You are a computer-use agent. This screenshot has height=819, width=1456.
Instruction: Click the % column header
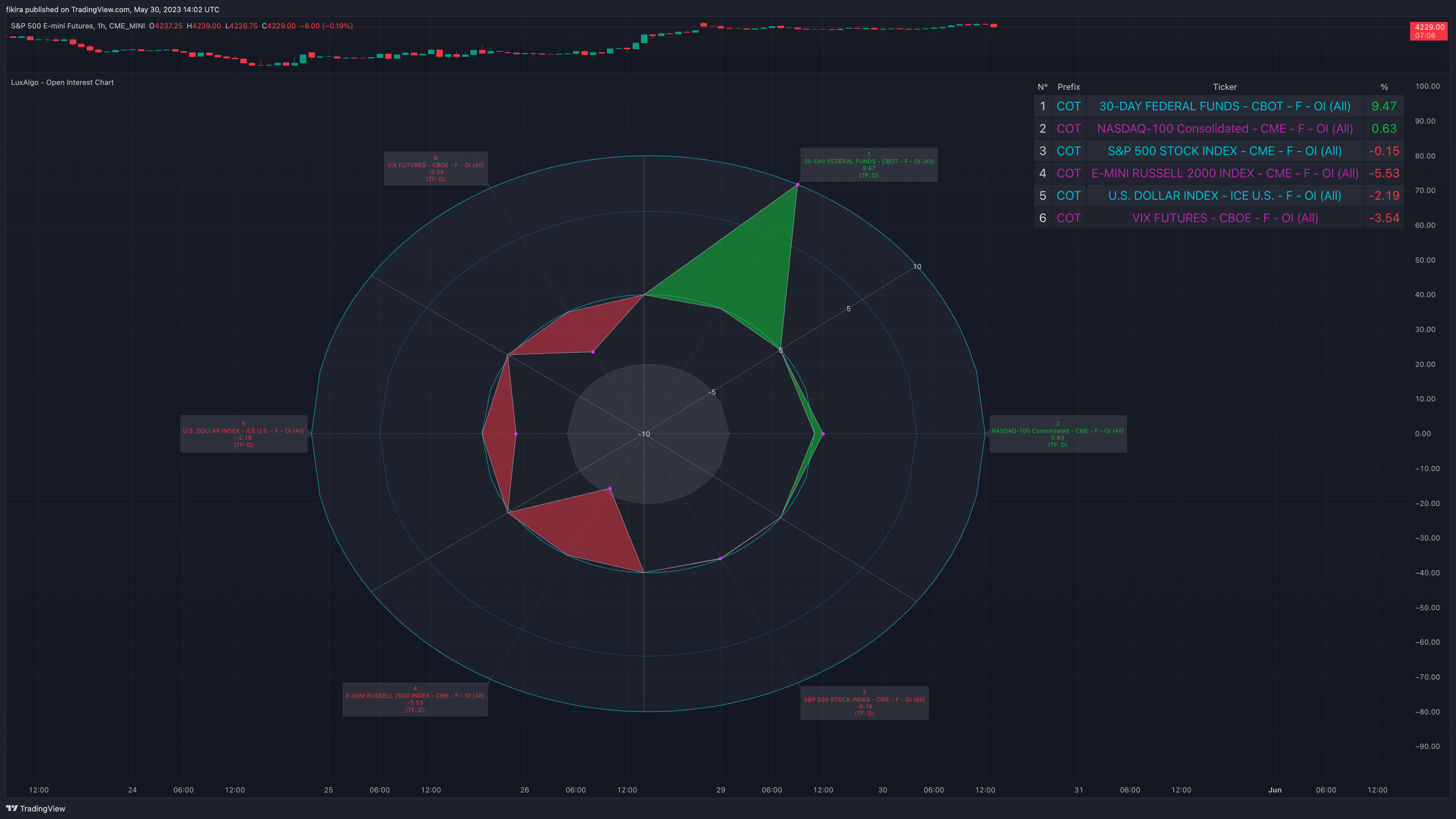1384,87
